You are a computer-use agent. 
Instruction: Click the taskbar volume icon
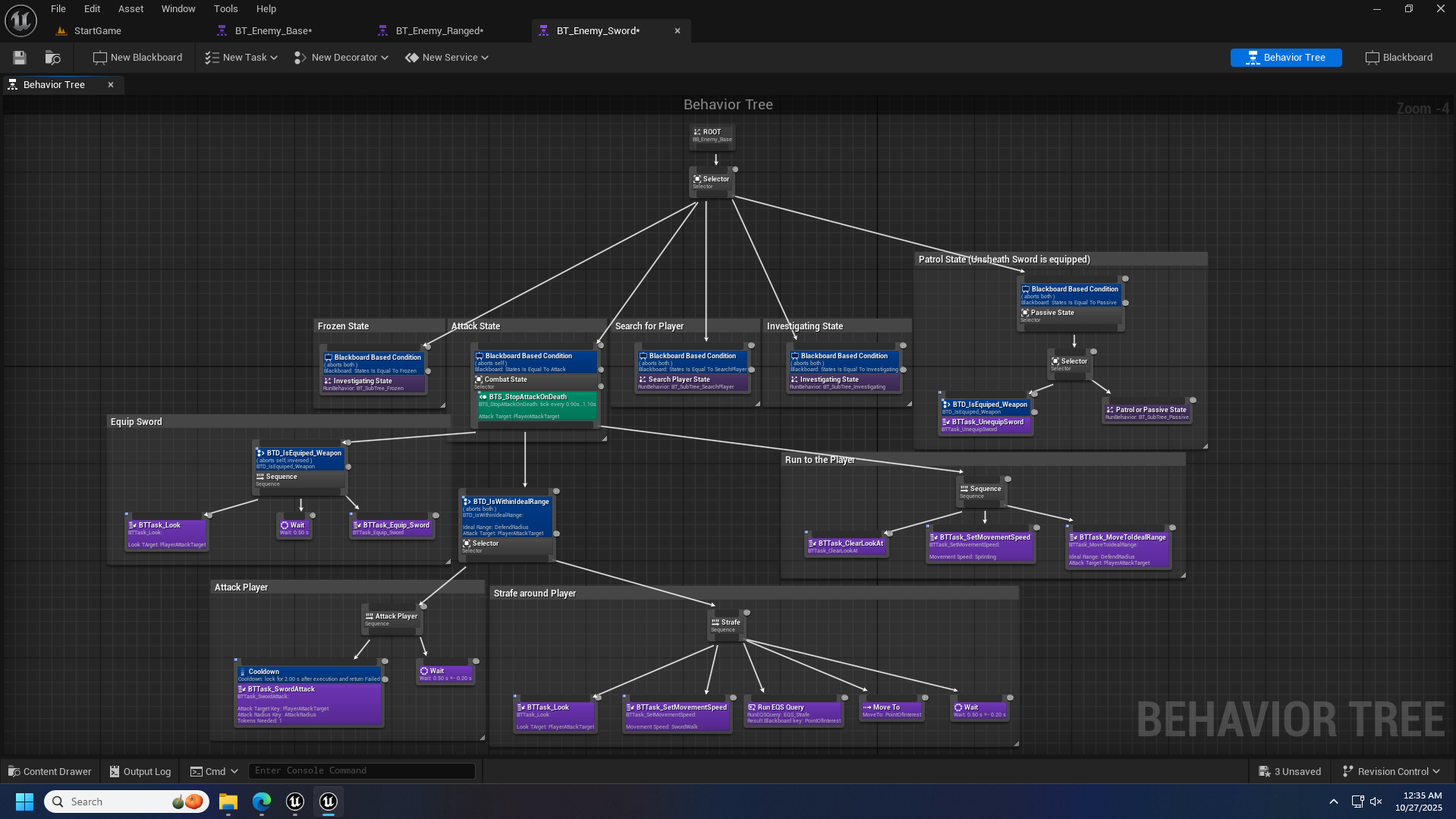1376,802
